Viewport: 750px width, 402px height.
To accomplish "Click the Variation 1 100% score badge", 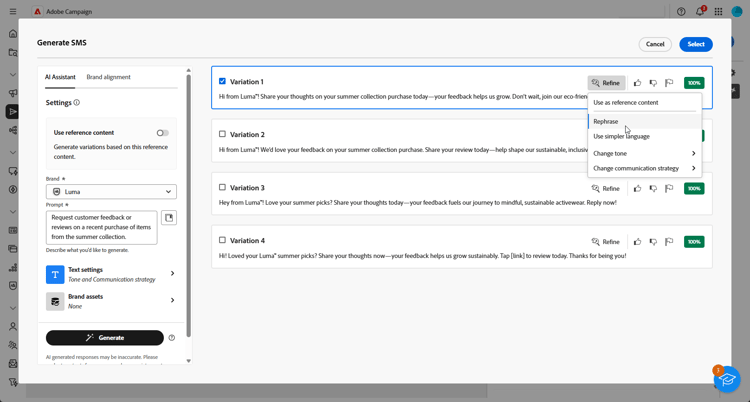I will (x=694, y=83).
